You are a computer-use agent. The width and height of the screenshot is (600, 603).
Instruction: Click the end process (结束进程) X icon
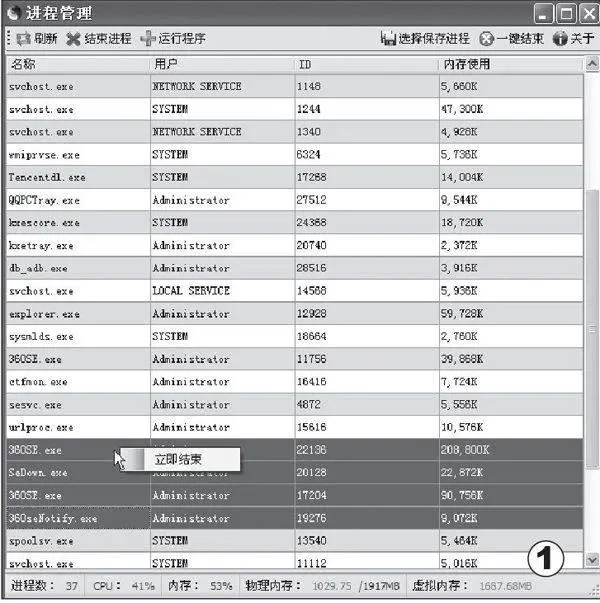[74, 39]
